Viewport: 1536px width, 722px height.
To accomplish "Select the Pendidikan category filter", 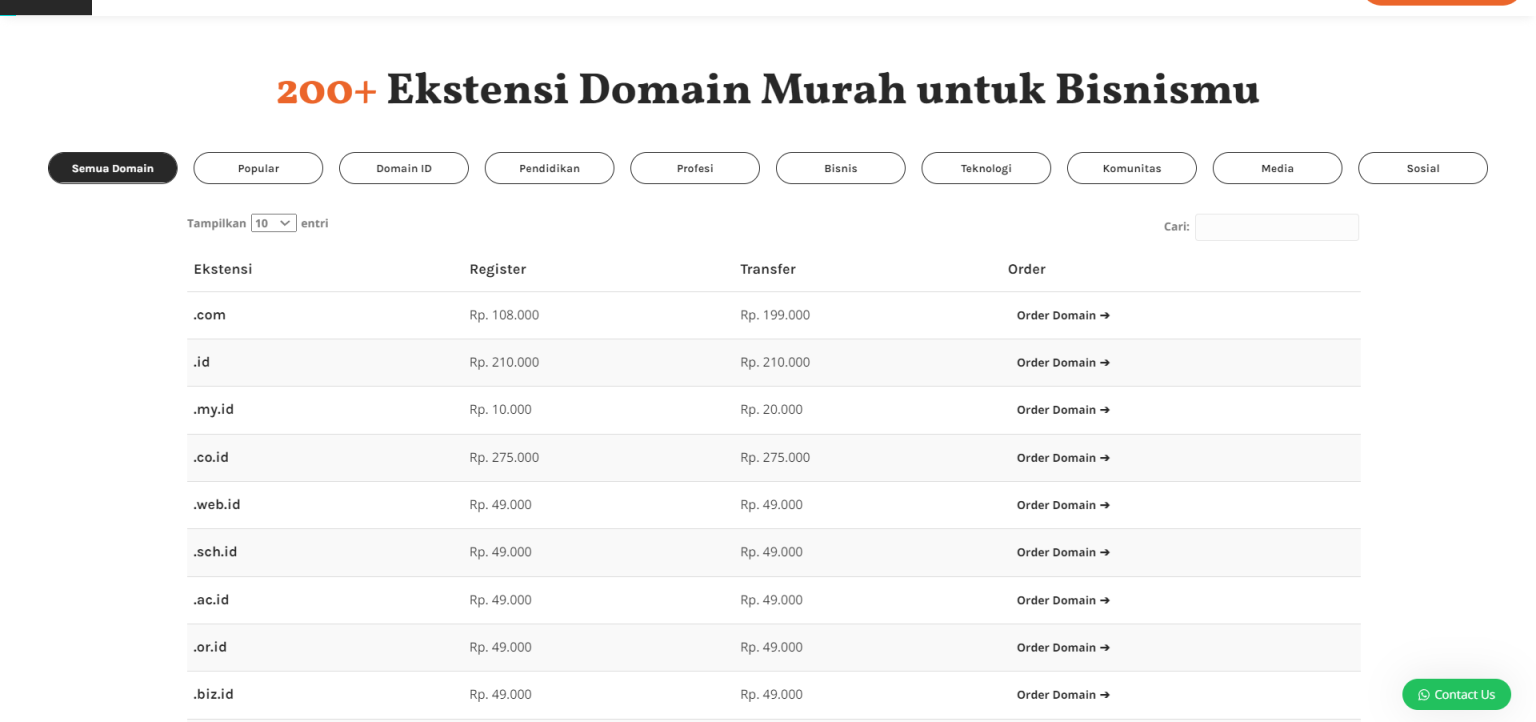I will 549,168.
